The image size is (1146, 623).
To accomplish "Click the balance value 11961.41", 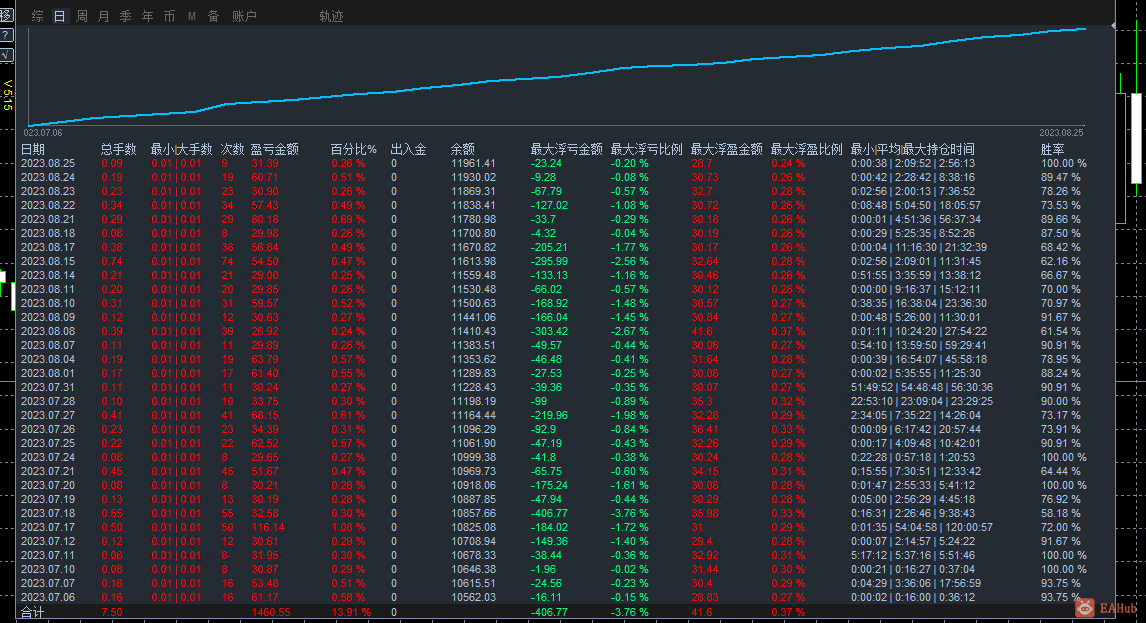I will pos(474,163).
